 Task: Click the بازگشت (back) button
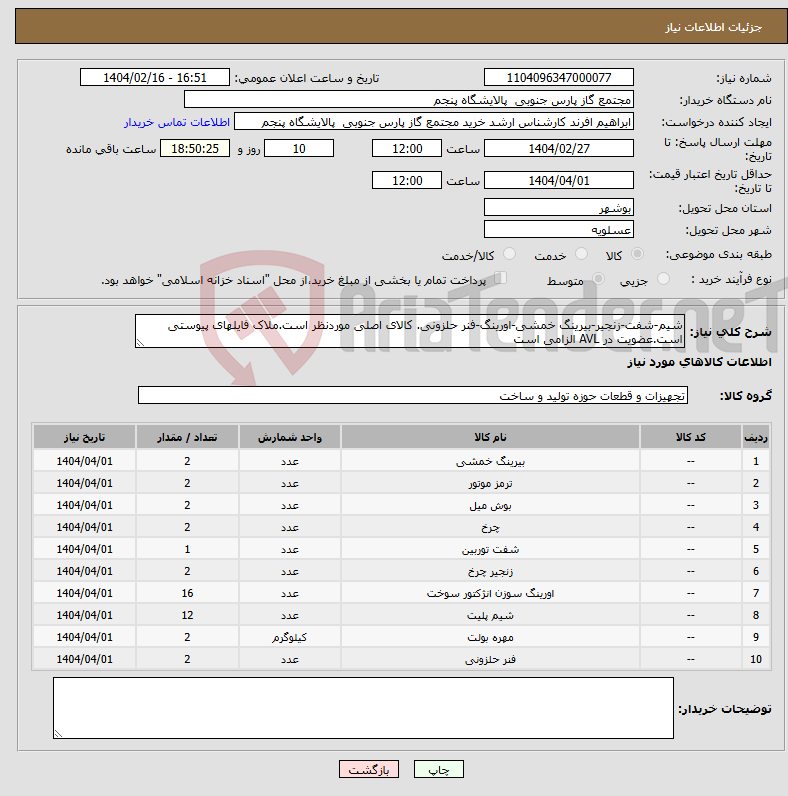(x=369, y=770)
